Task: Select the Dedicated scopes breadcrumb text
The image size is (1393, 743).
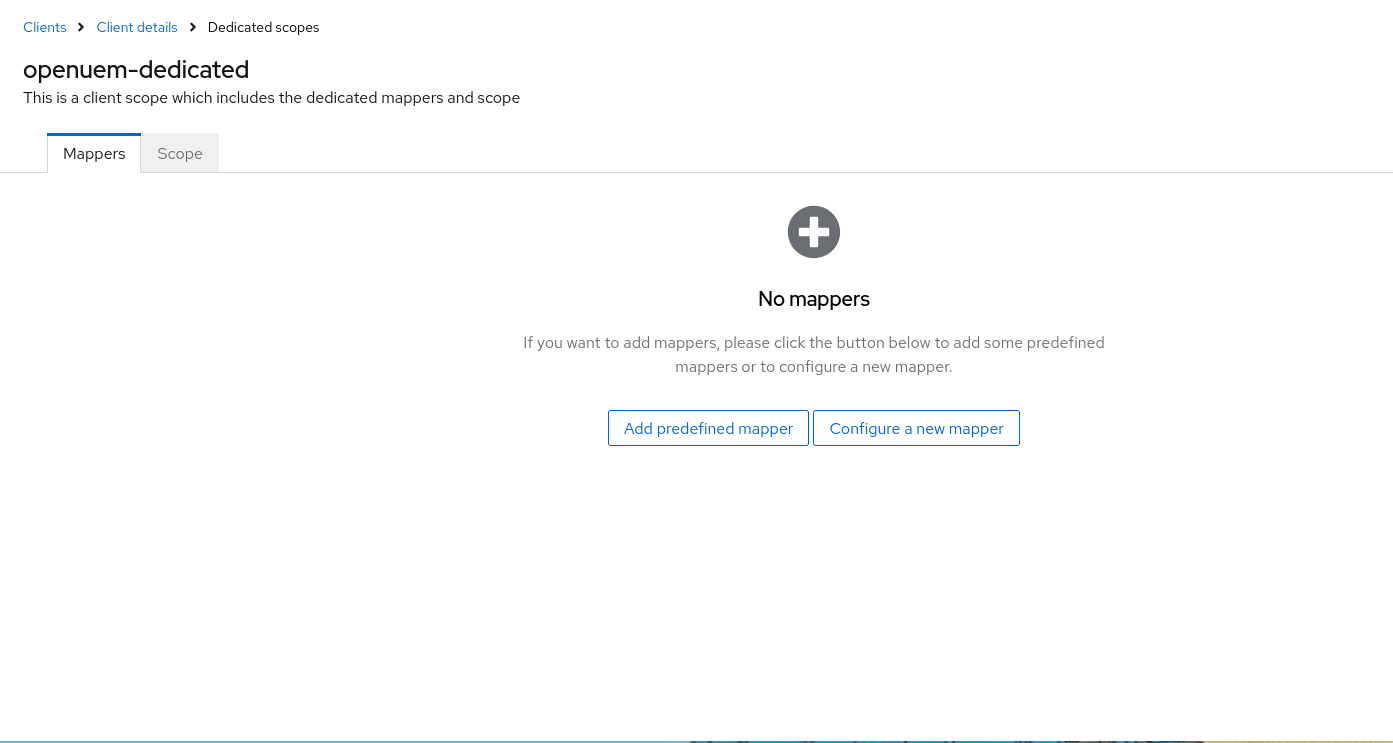Action: pyautogui.click(x=263, y=27)
